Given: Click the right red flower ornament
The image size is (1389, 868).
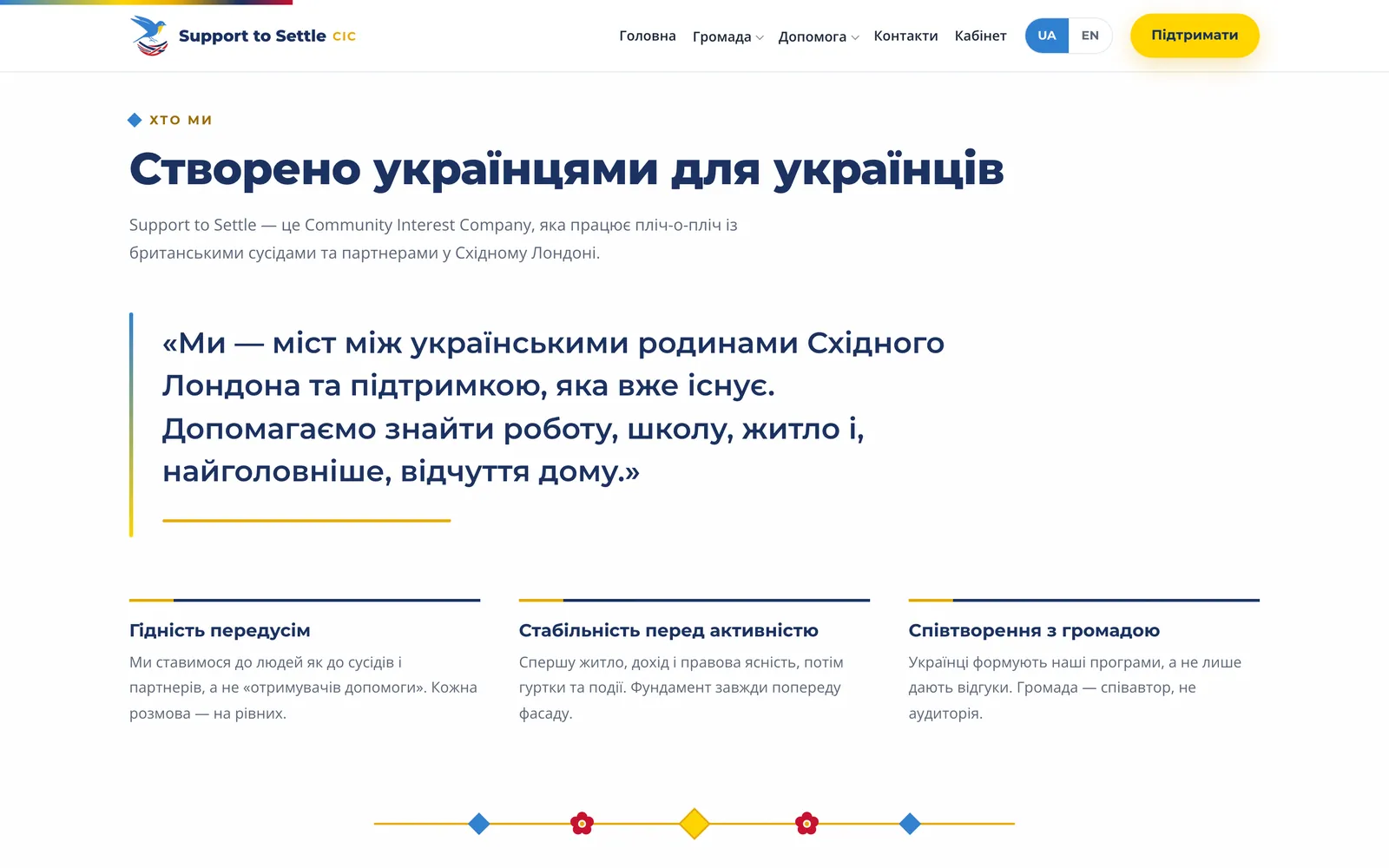Looking at the screenshot, I should pyautogui.click(x=806, y=824).
